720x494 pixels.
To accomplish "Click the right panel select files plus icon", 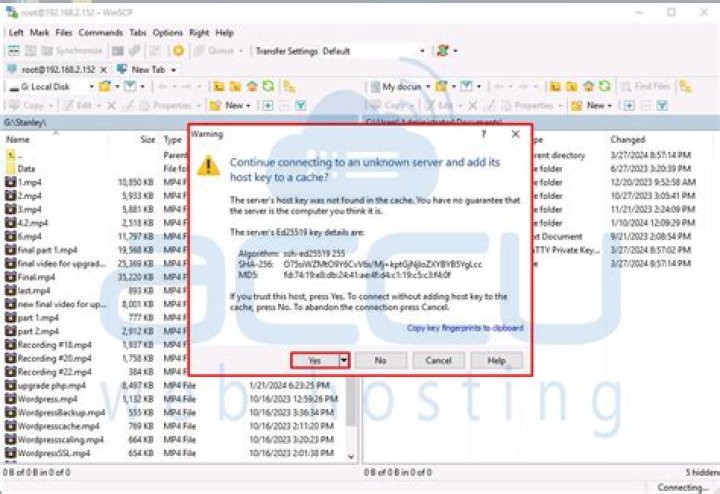I will pyautogui.click(x=629, y=106).
